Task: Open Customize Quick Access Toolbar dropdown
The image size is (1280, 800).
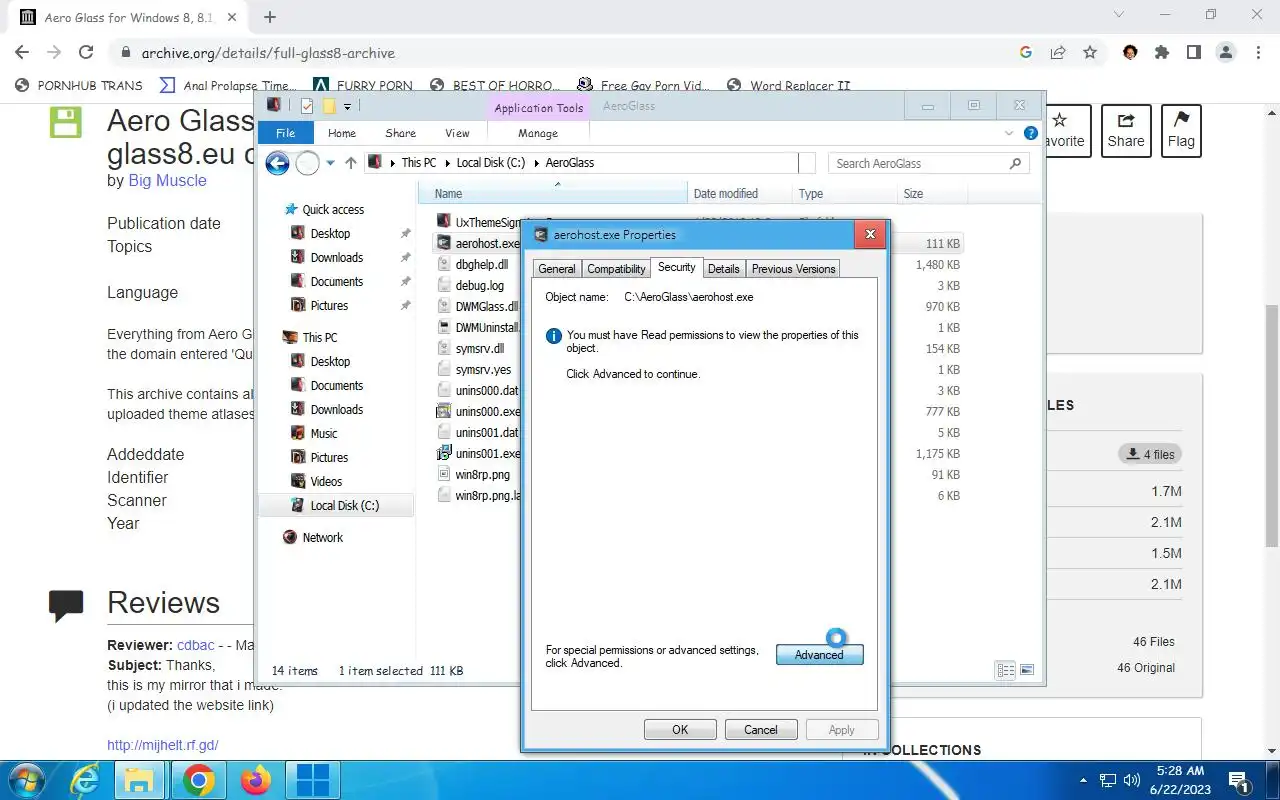Action: (347, 106)
